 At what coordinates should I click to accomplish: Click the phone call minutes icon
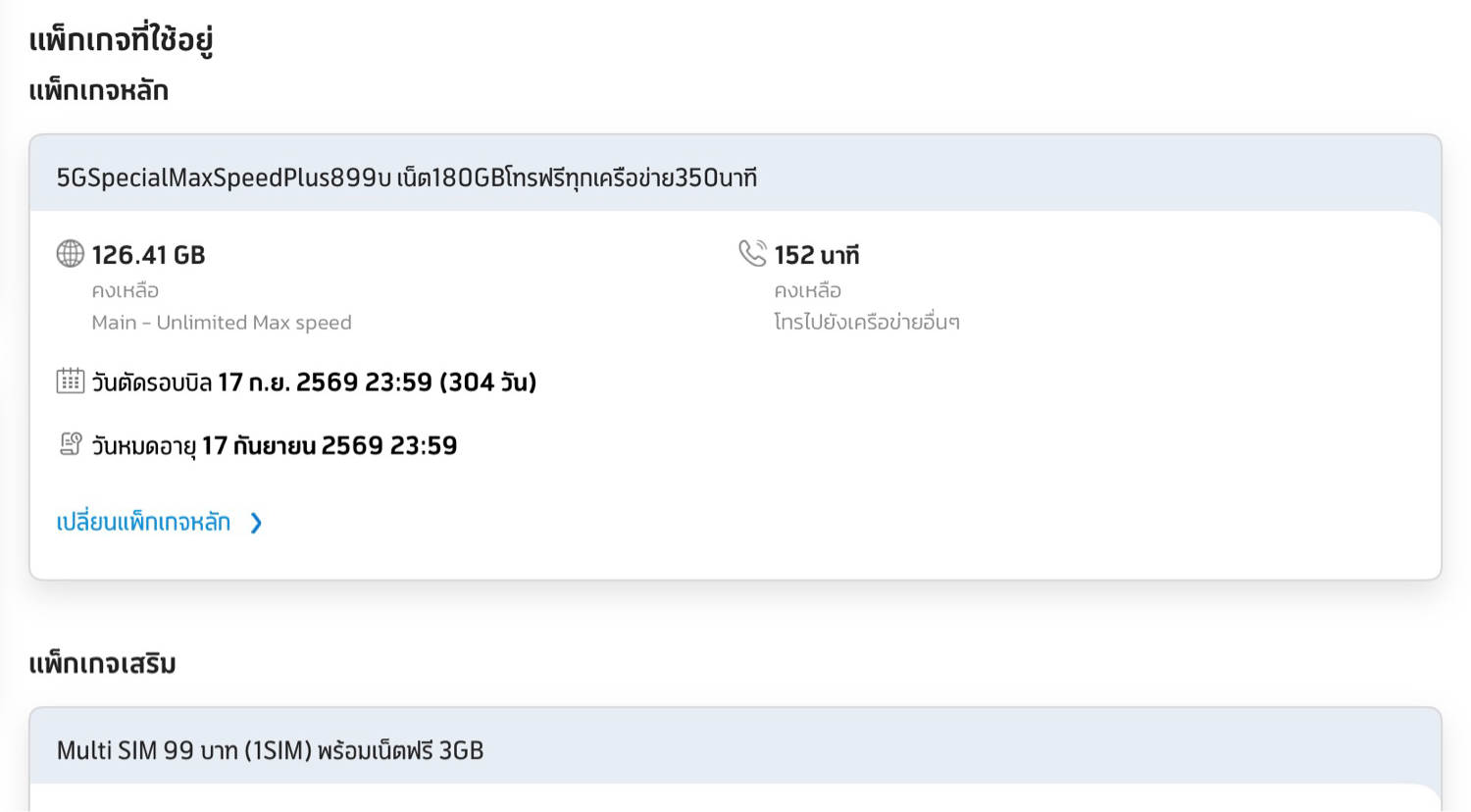(x=752, y=254)
